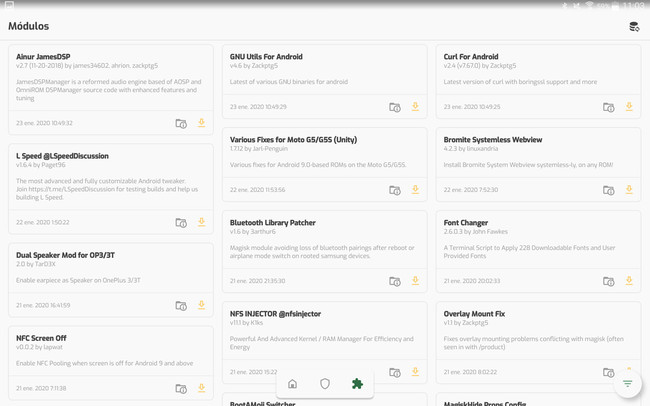Open info for Various Fixes for Moto G5/G5S
Screen dimensions: 650x406
(395, 190)
